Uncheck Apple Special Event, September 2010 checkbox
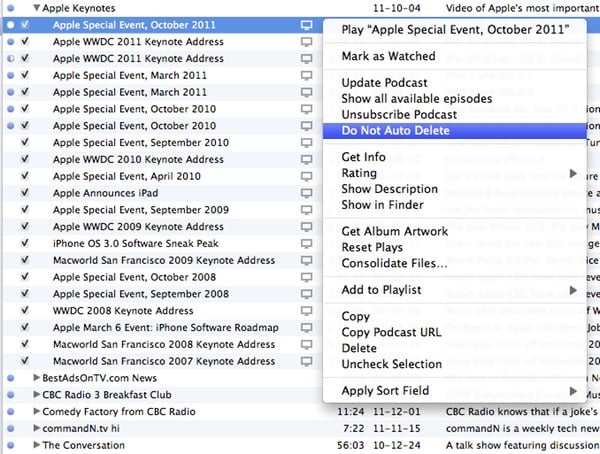The width and height of the screenshot is (600, 454). click(x=25, y=142)
